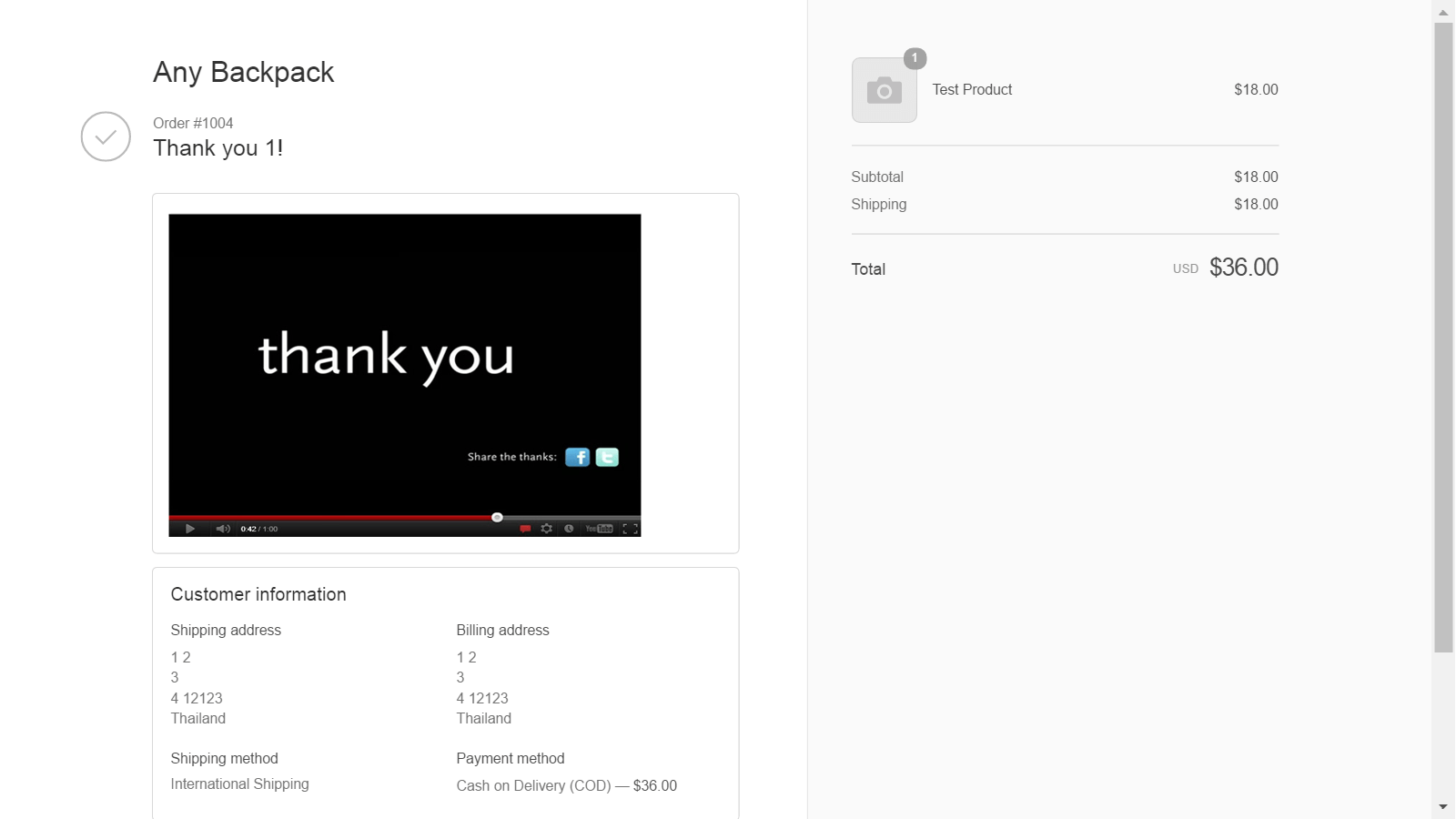Click the video time 0:42 display
Screen dimensions: 1456x819
tap(248, 529)
